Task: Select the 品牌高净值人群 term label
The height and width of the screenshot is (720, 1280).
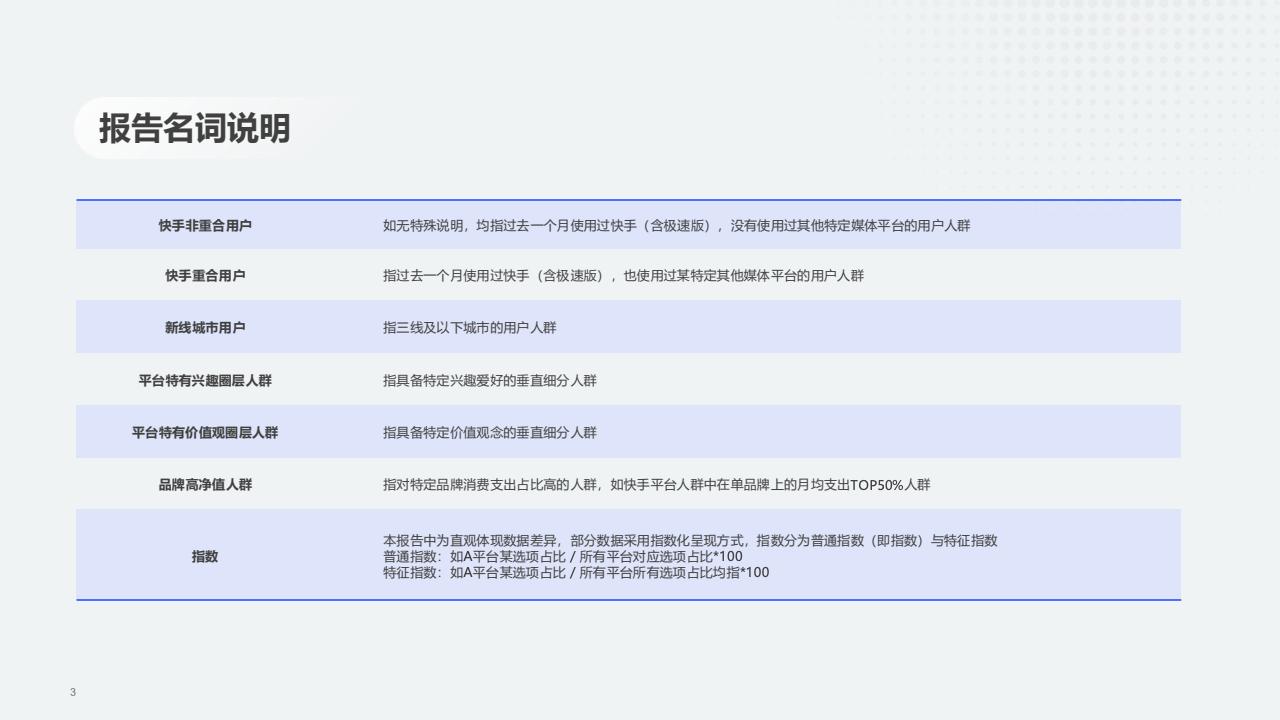Action: click(205, 485)
